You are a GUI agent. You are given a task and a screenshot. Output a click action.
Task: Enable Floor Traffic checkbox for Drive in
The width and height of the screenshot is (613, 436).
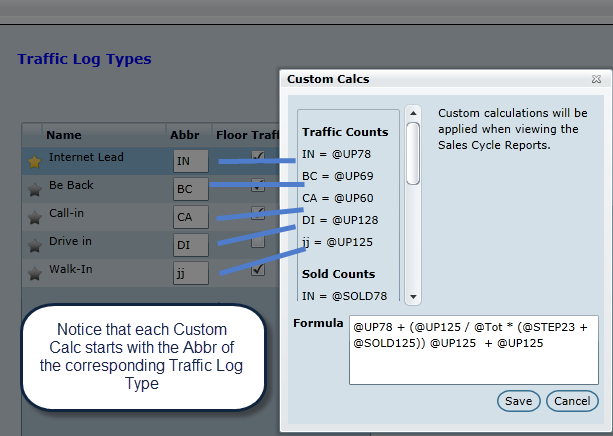tap(259, 241)
